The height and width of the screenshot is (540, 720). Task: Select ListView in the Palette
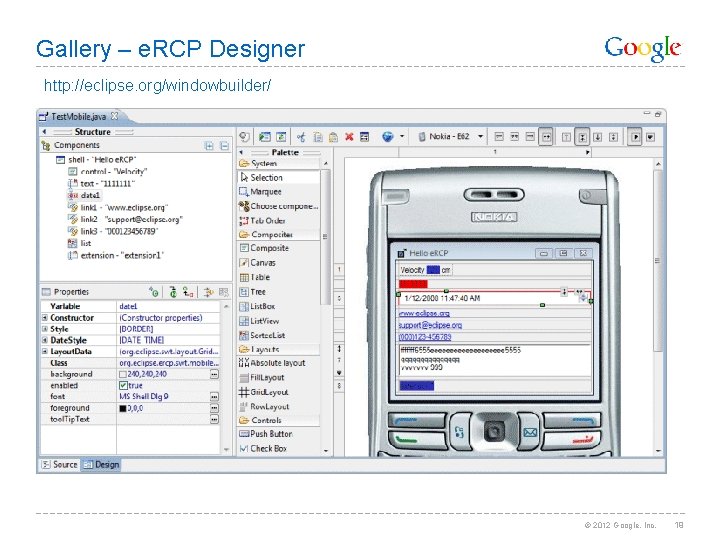coord(259,321)
